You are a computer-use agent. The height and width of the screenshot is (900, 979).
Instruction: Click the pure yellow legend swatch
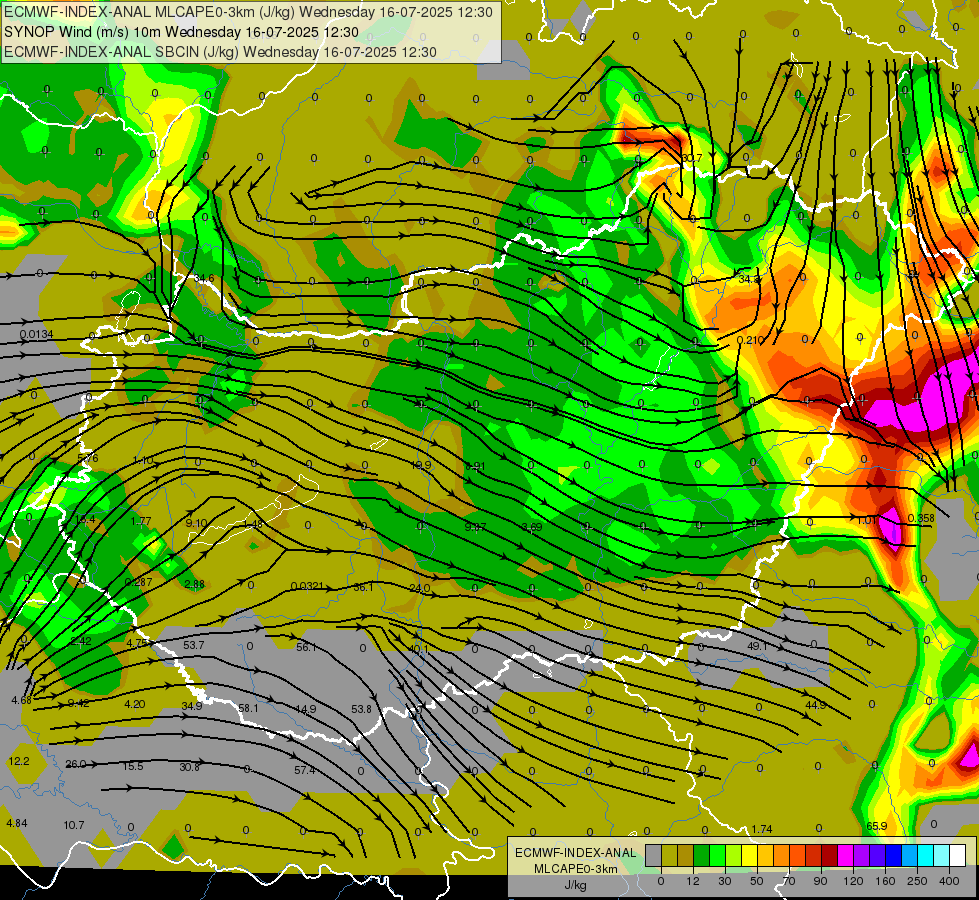tap(749, 856)
